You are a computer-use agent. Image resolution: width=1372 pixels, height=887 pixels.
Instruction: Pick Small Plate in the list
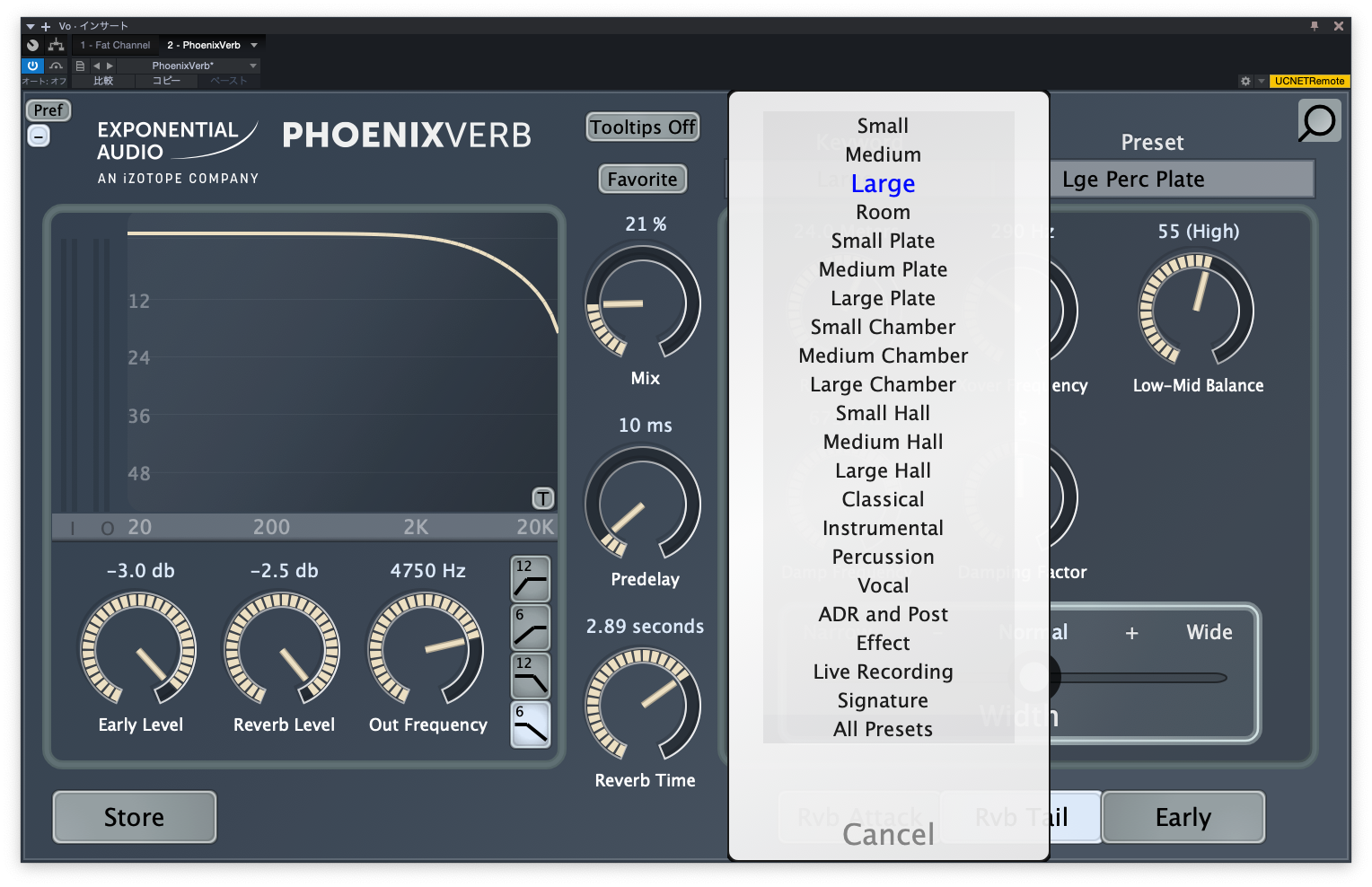(883, 241)
